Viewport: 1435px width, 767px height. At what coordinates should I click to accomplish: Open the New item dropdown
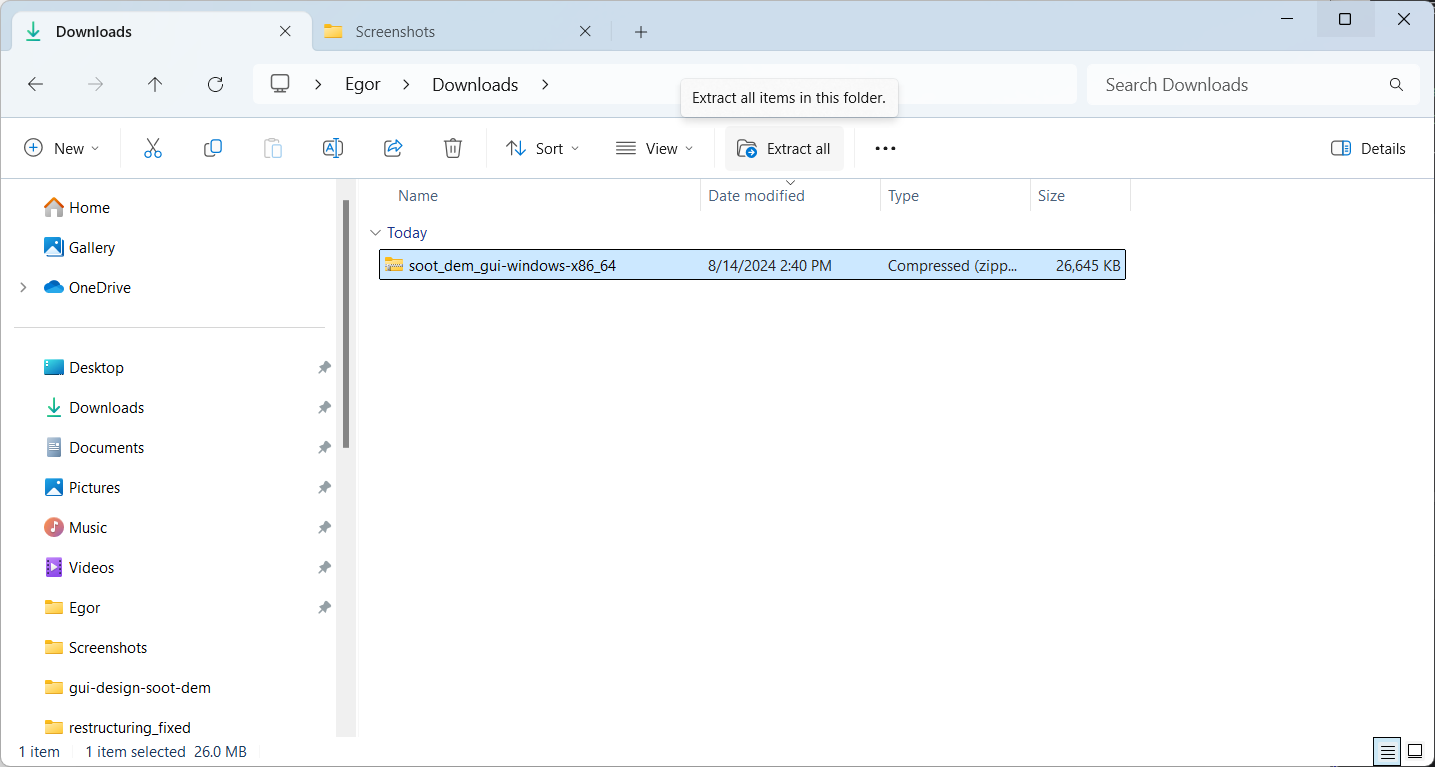pyautogui.click(x=61, y=148)
